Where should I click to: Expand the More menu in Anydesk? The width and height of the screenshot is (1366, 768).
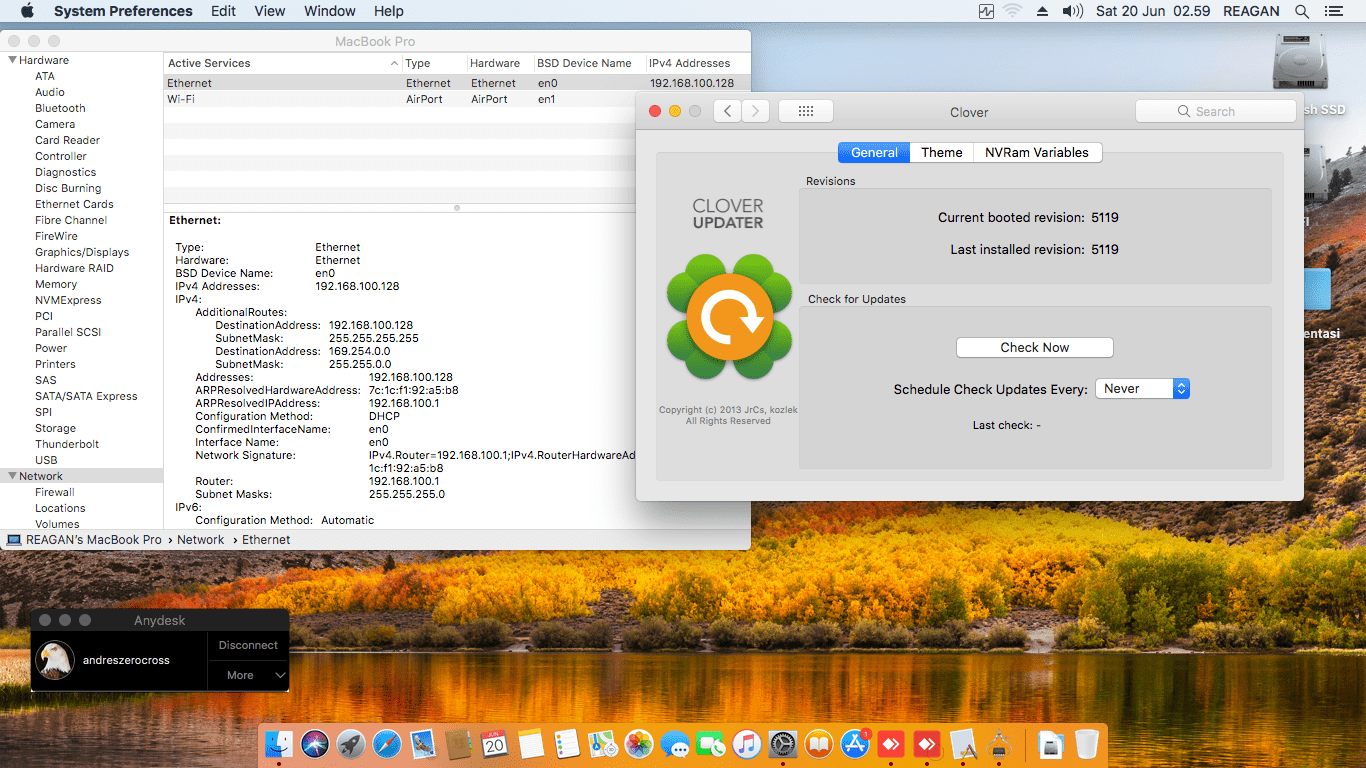coord(248,675)
